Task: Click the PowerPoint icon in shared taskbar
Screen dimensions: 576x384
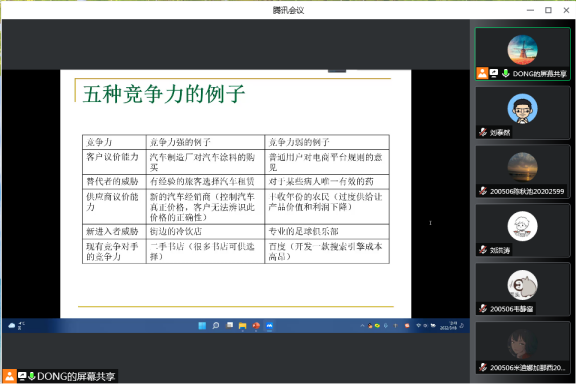Action: pos(256,326)
